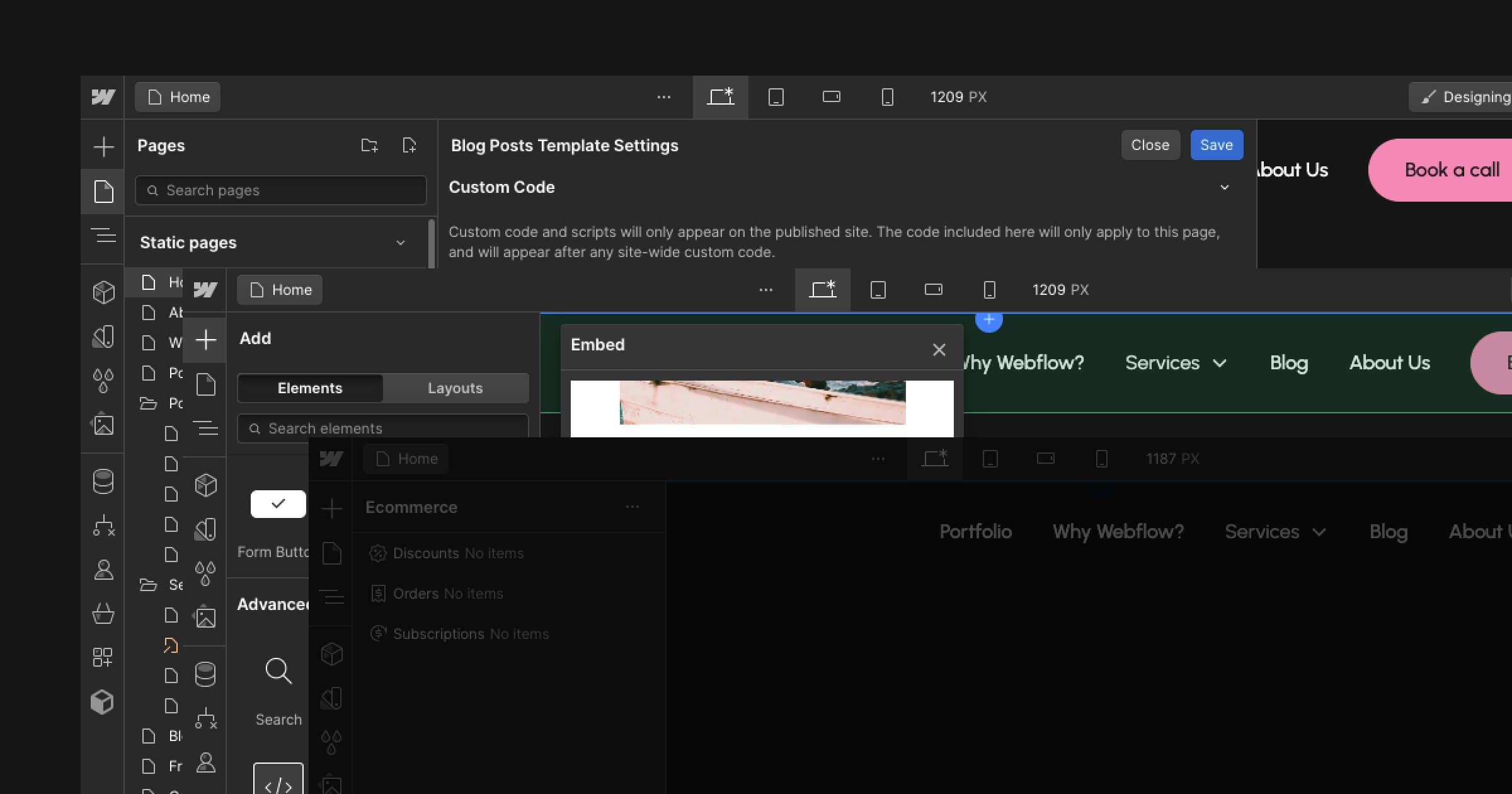Open more options ellipsis in Add panel window toolbar

765,290
